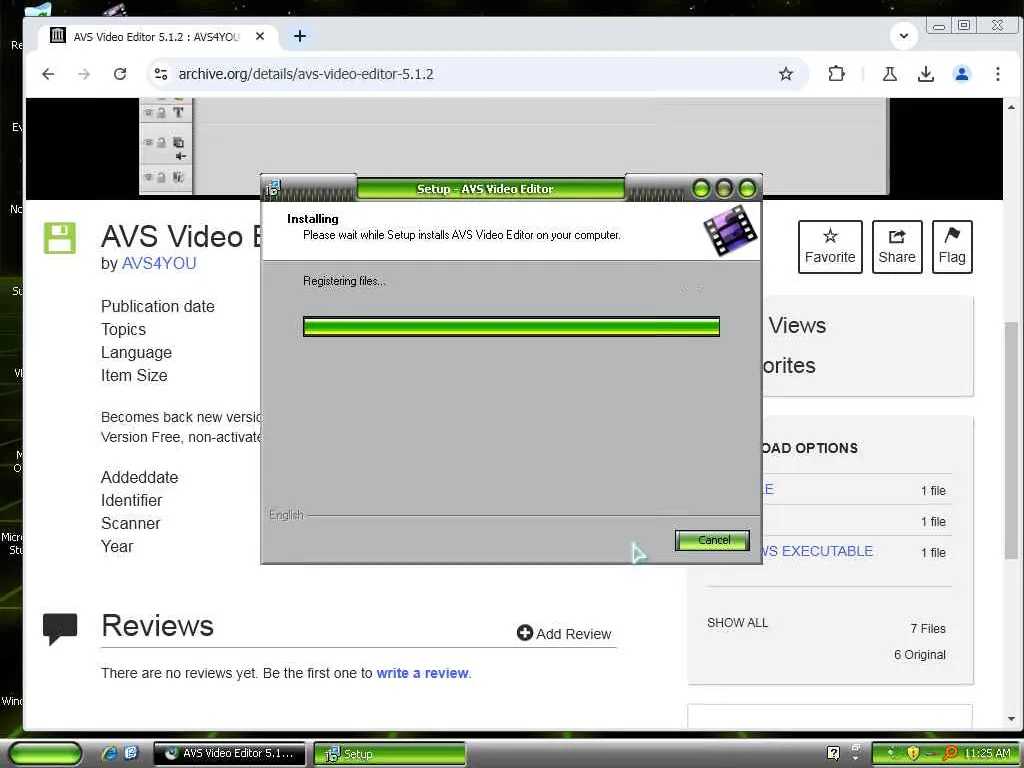Select the AVS Video Editor 5.1.2 tab
1024x768 pixels.
tap(157, 37)
